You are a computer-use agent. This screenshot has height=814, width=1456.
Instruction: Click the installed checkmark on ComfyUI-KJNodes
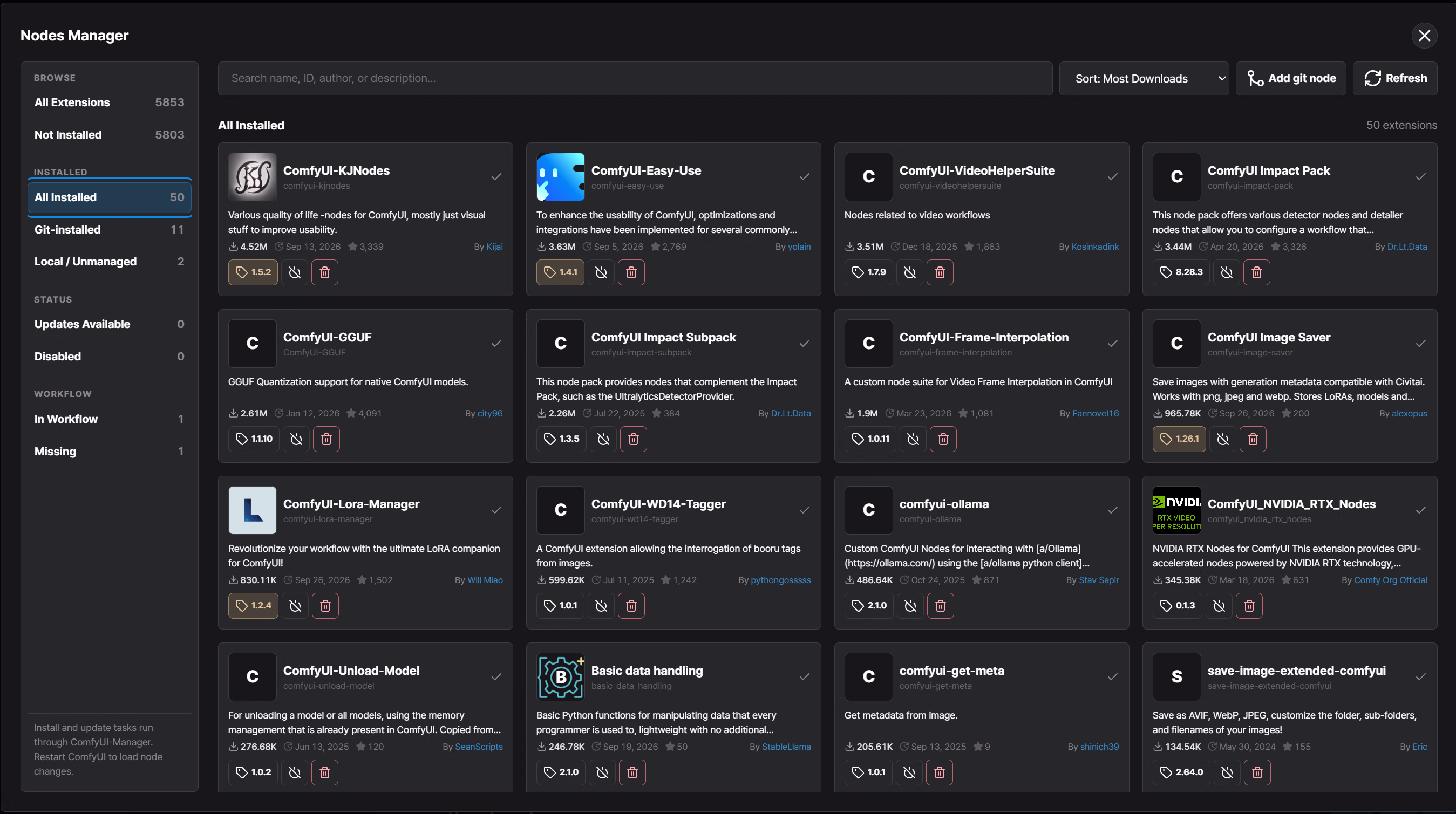[x=496, y=177]
